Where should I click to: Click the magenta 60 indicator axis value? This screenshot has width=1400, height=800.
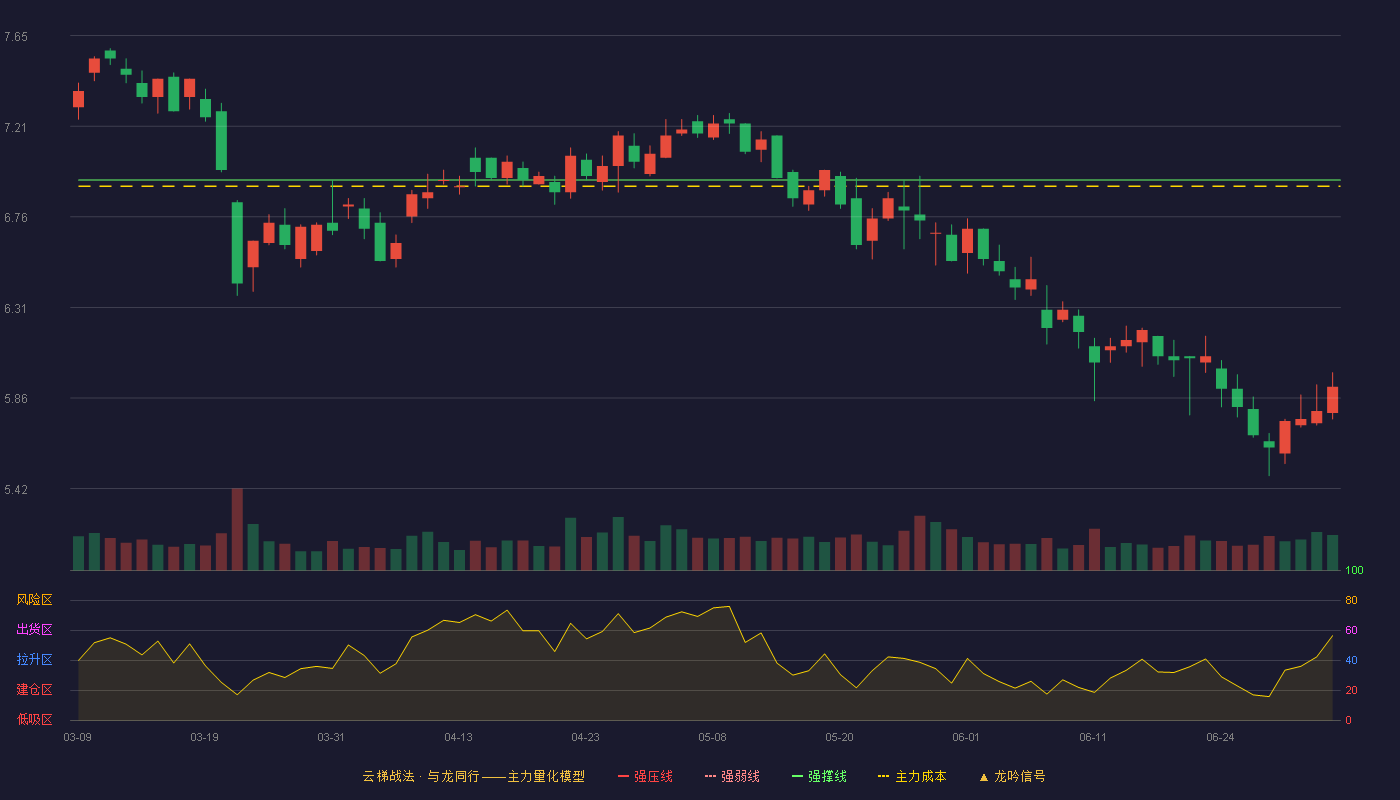coord(1351,630)
